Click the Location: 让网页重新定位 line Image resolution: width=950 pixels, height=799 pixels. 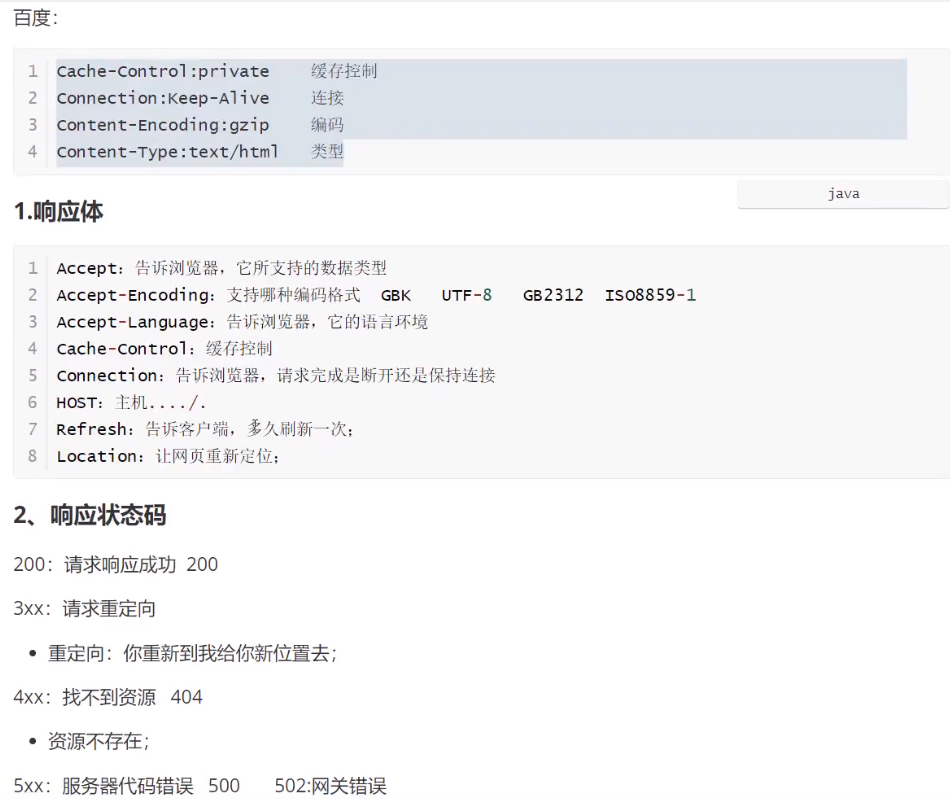click(168, 456)
